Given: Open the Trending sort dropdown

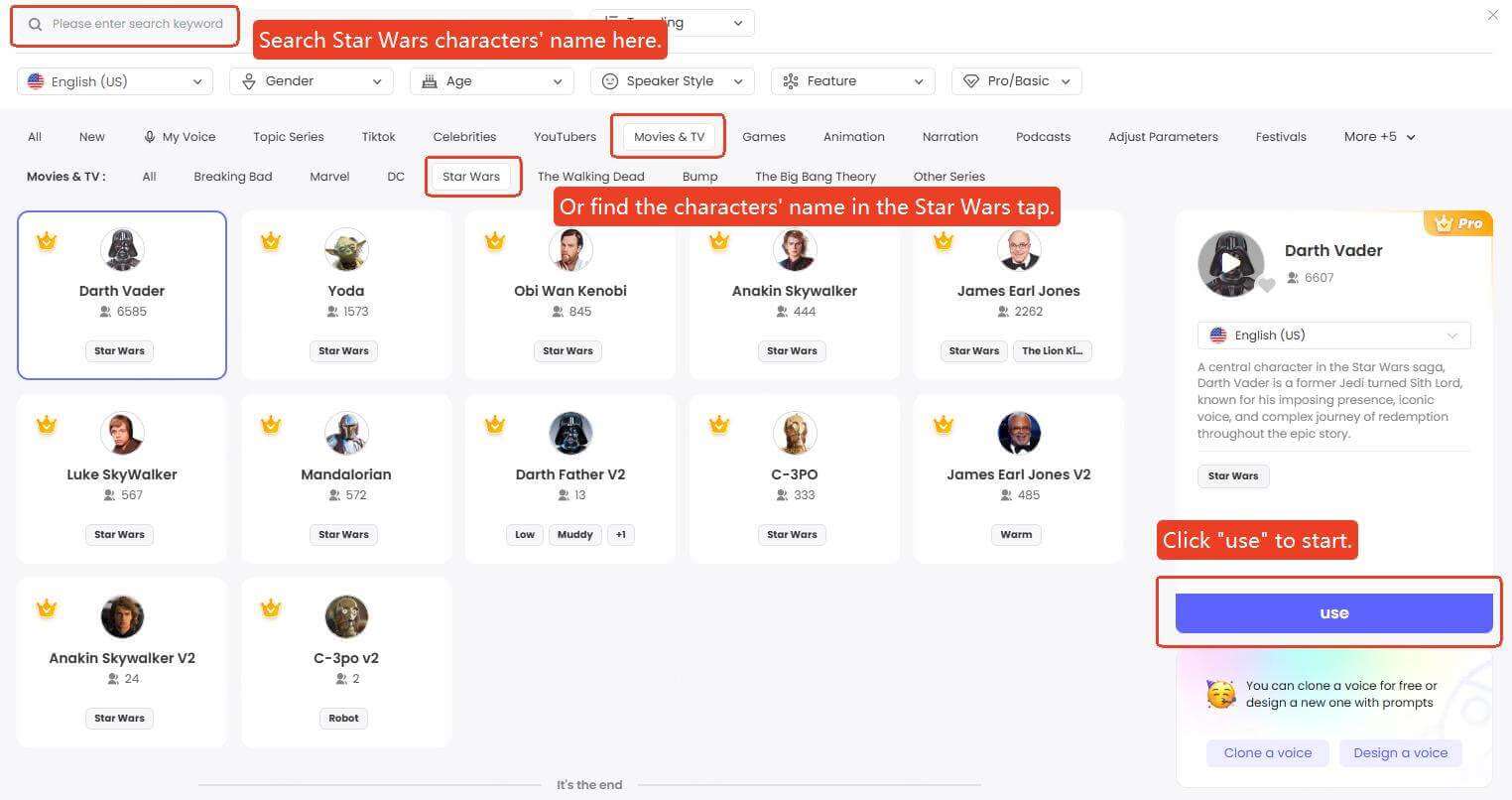Looking at the screenshot, I should (673, 23).
